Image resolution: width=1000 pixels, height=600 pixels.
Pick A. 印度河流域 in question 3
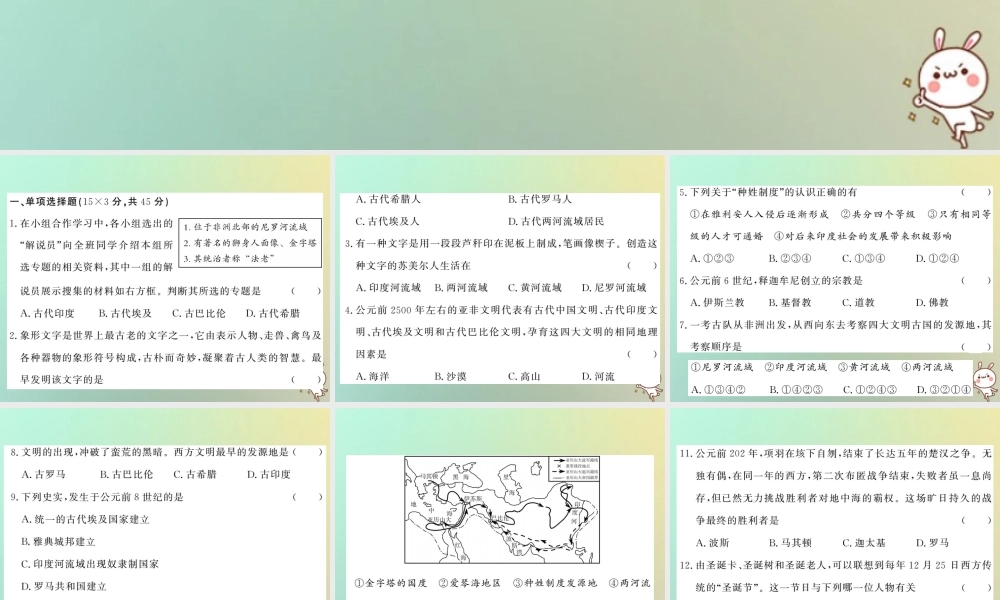(388, 288)
